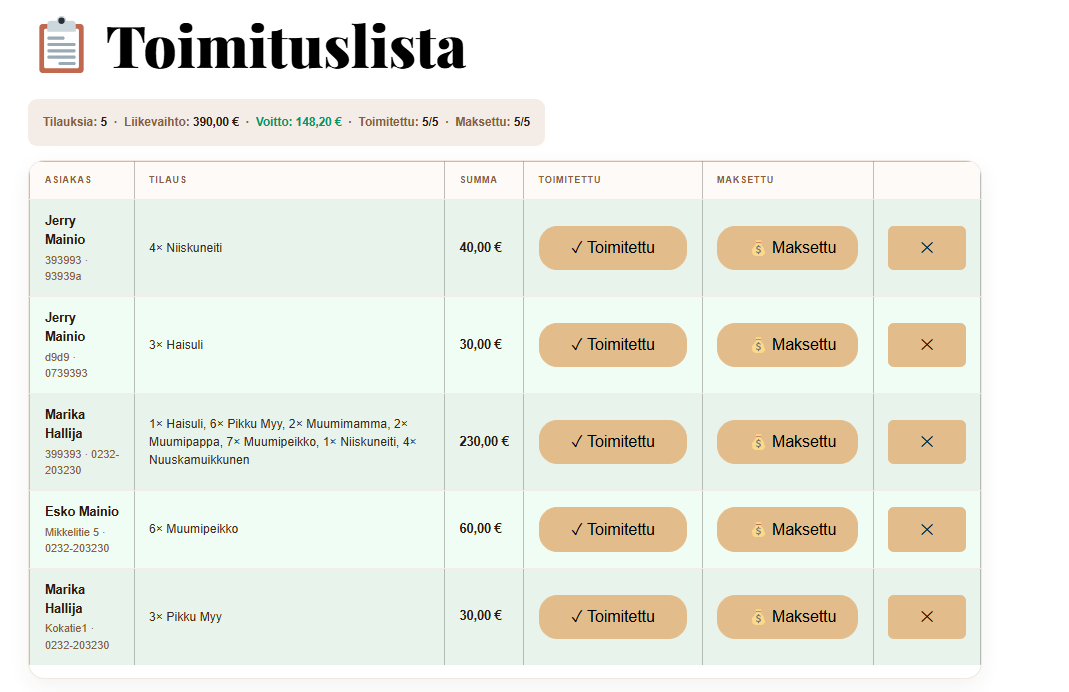Click the Maksettu: 5/5 summary text
Viewport: 1069px width, 692px height.
tap(492, 122)
